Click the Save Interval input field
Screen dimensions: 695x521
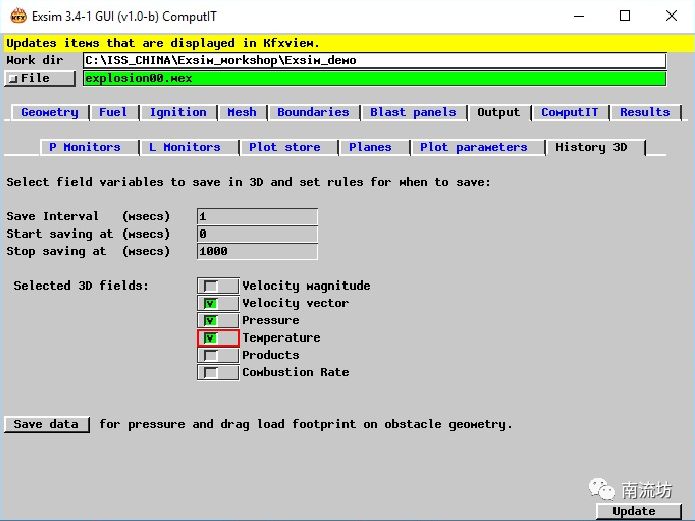(x=257, y=216)
